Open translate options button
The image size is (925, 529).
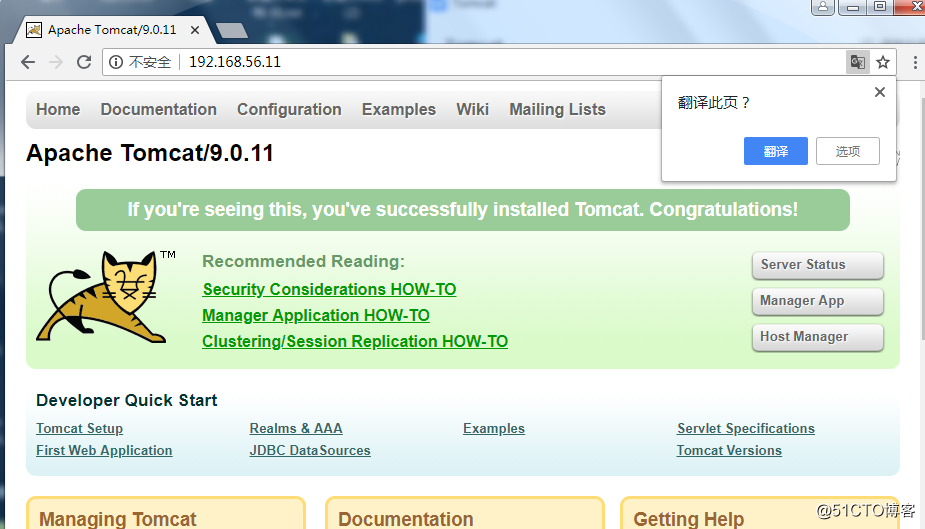coord(848,151)
